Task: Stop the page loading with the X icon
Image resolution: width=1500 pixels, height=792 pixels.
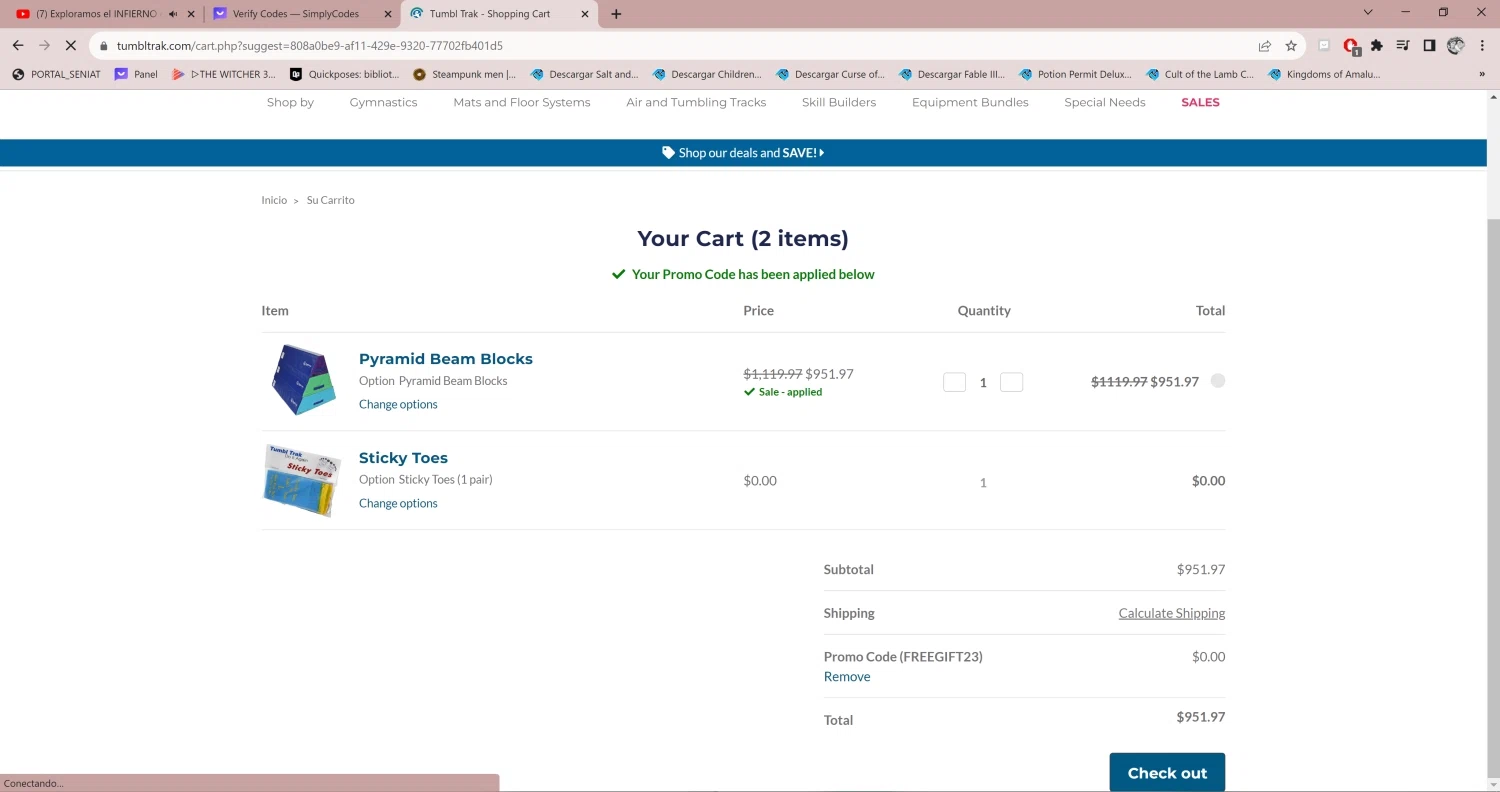Action: [70, 45]
